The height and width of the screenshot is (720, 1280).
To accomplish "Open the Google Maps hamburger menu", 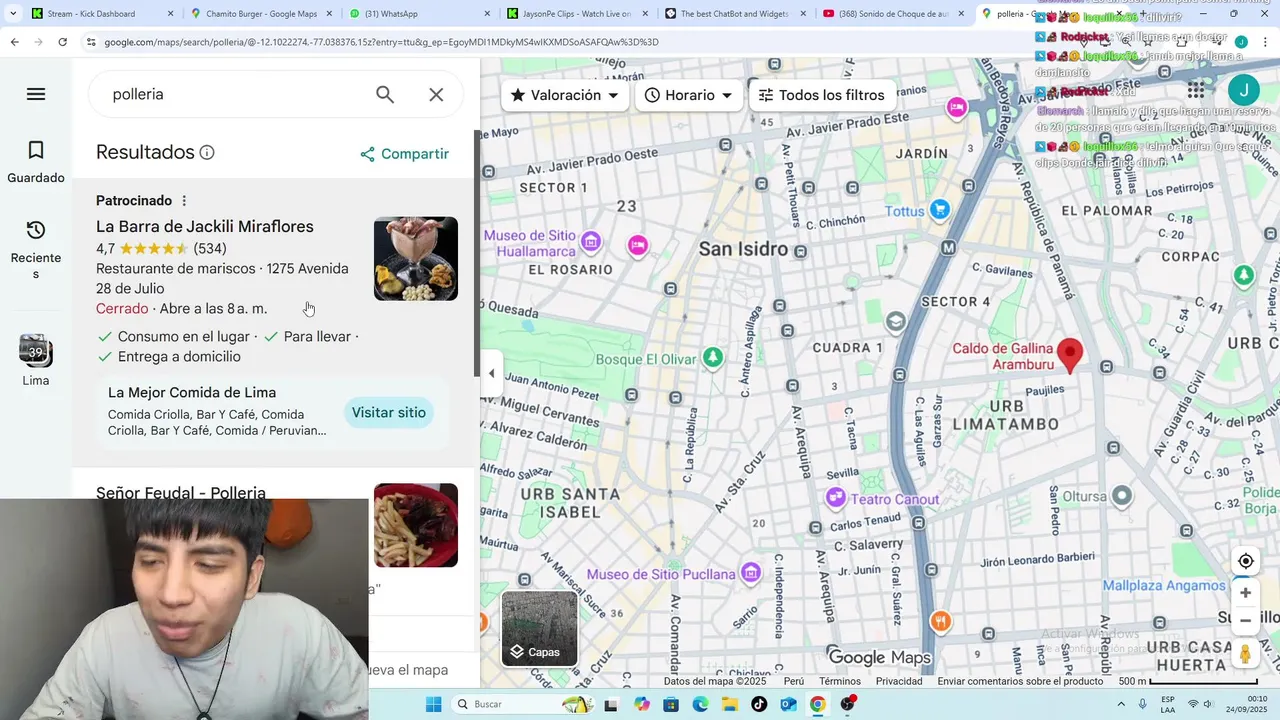I will (36, 94).
